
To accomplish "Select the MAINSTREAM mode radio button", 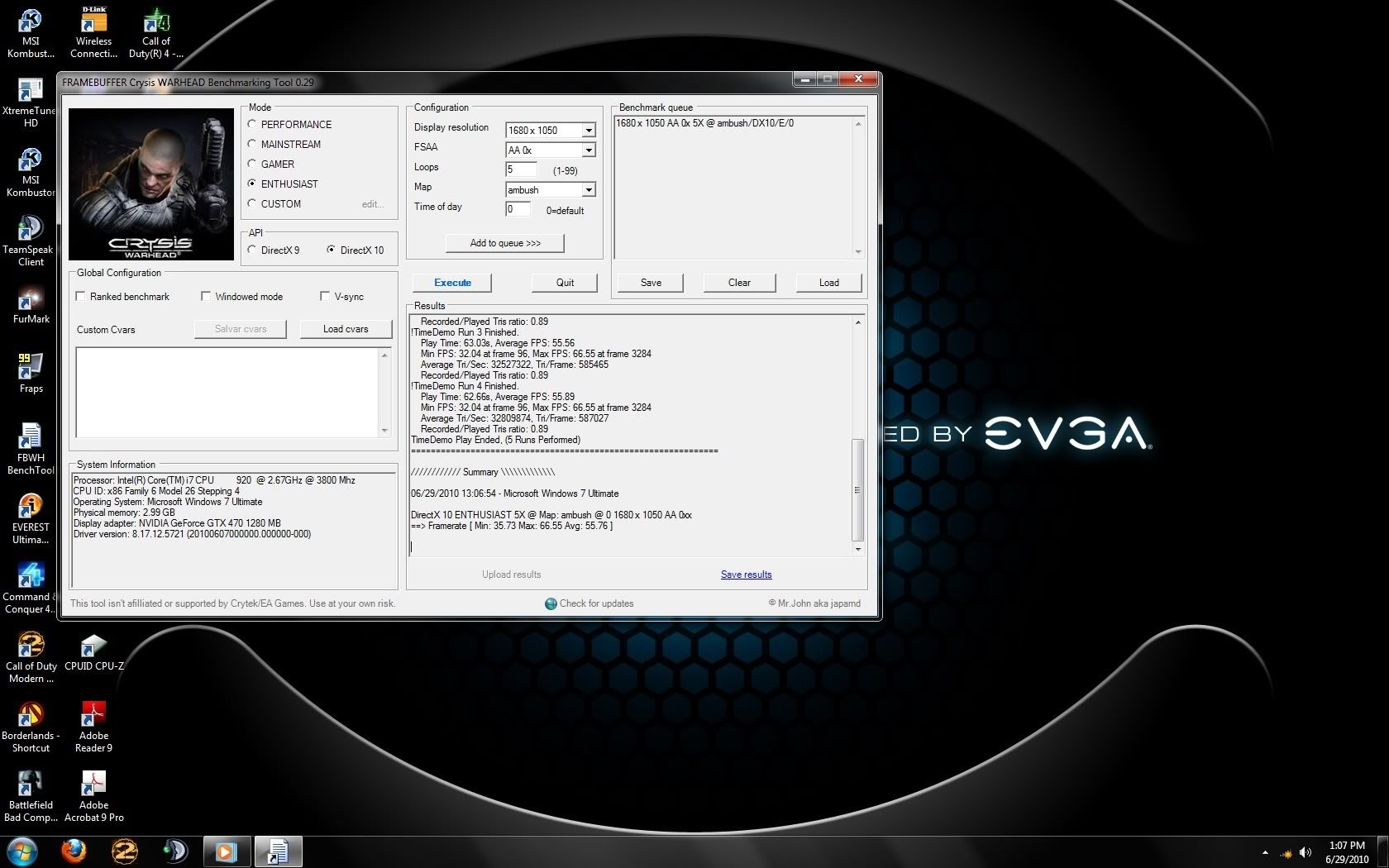I will [252, 144].
